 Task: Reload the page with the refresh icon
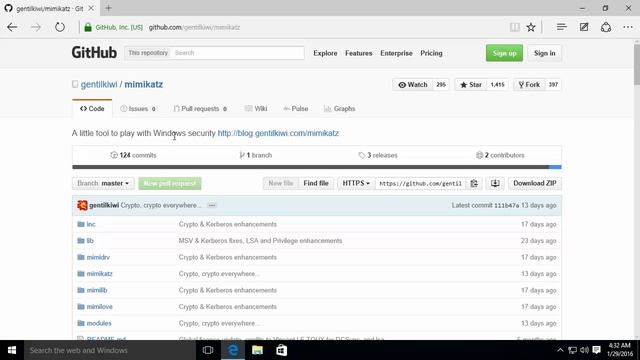pos(60,27)
